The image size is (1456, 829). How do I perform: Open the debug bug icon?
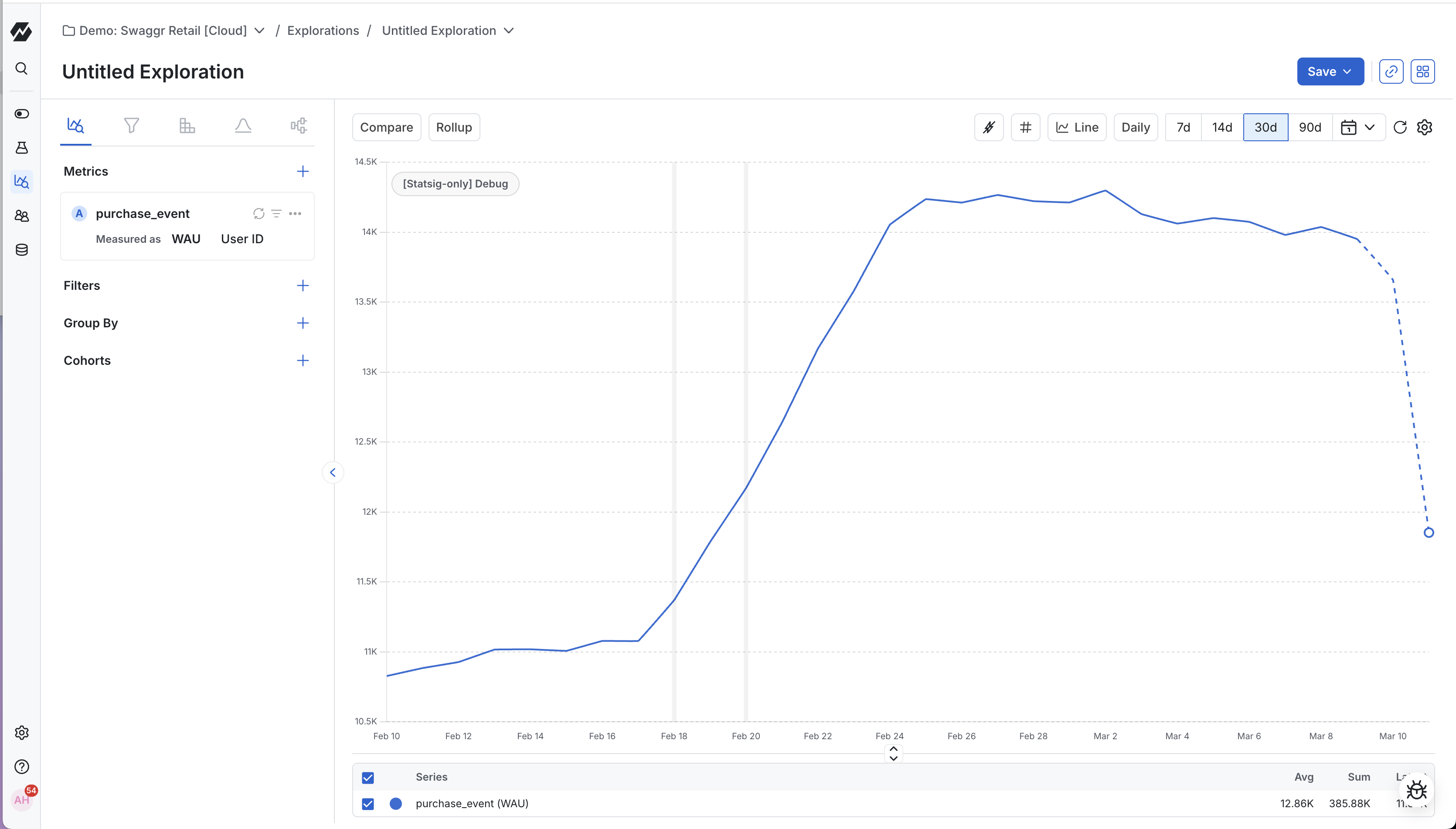[1416, 791]
